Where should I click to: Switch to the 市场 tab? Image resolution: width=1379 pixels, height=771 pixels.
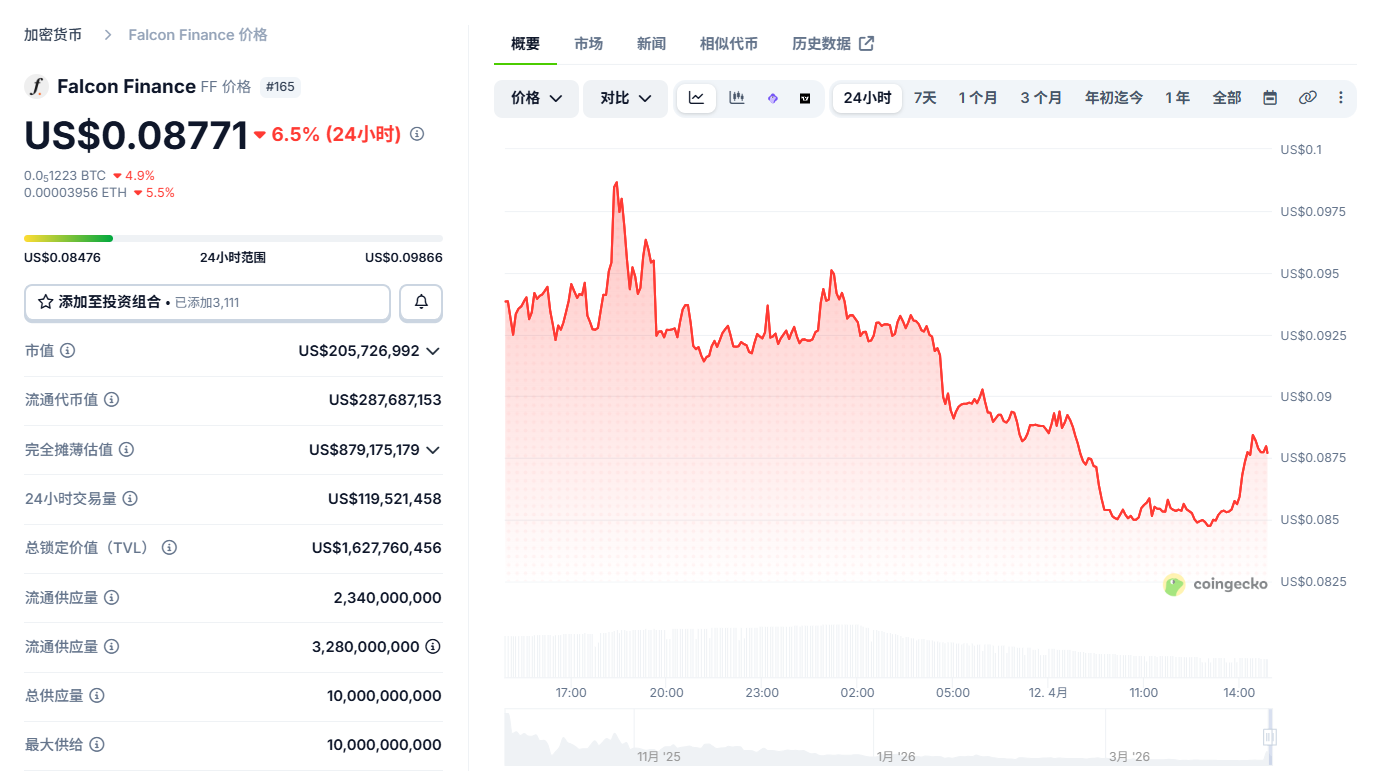[x=589, y=44]
